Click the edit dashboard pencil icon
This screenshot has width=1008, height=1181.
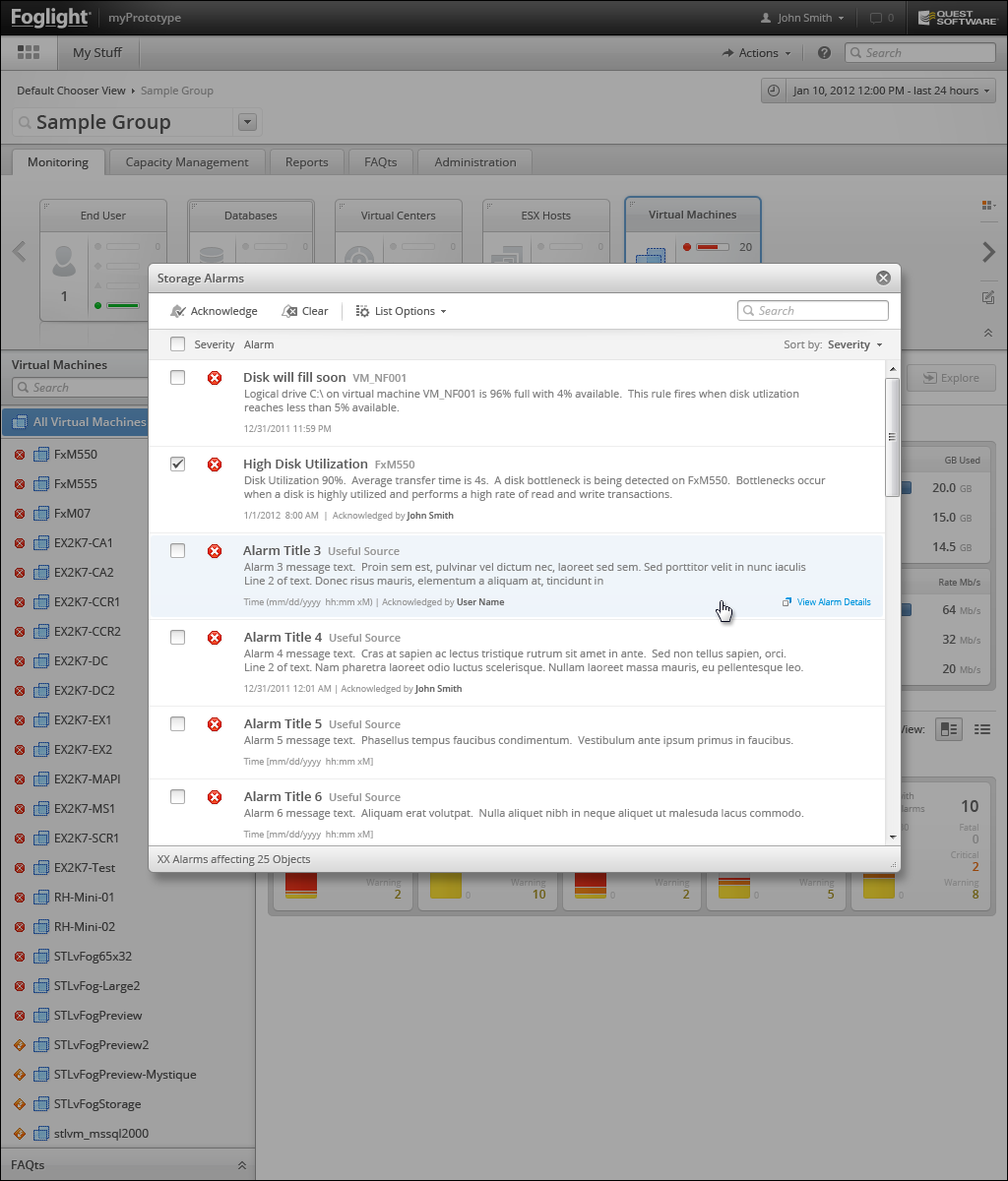(x=988, y=297)
